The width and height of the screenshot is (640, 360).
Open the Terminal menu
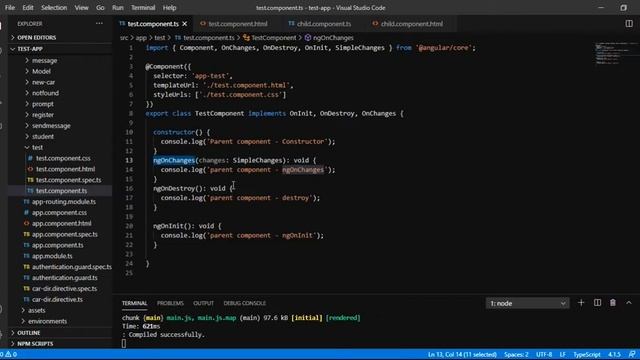click(143, 8)
